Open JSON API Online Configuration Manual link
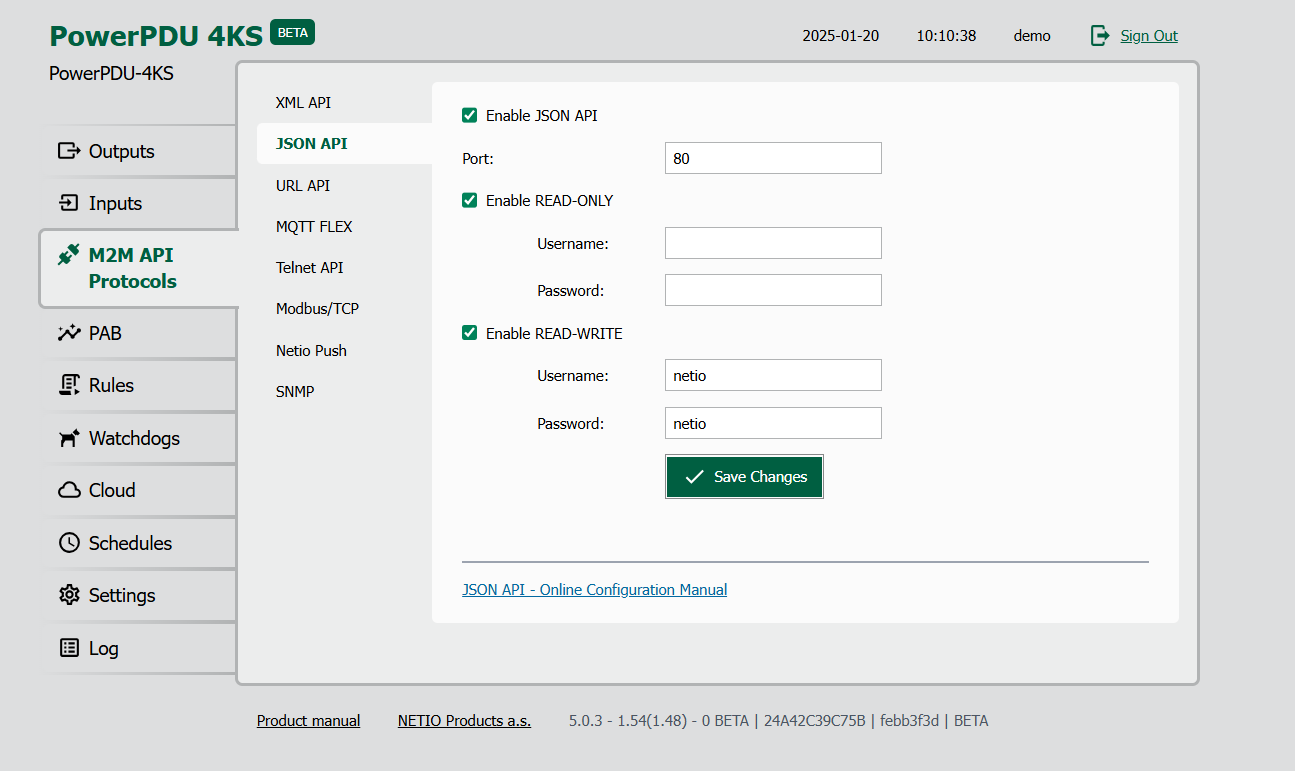The image size is (1295, 771). pos(594,589)
